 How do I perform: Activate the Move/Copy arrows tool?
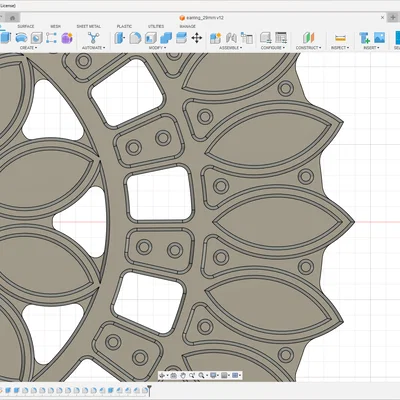point(197,38)
